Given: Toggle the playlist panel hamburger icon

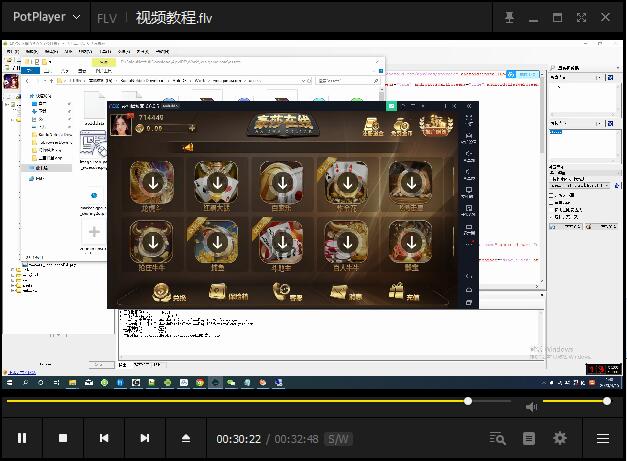Looking at the screenshot, I should pos(603,439).
